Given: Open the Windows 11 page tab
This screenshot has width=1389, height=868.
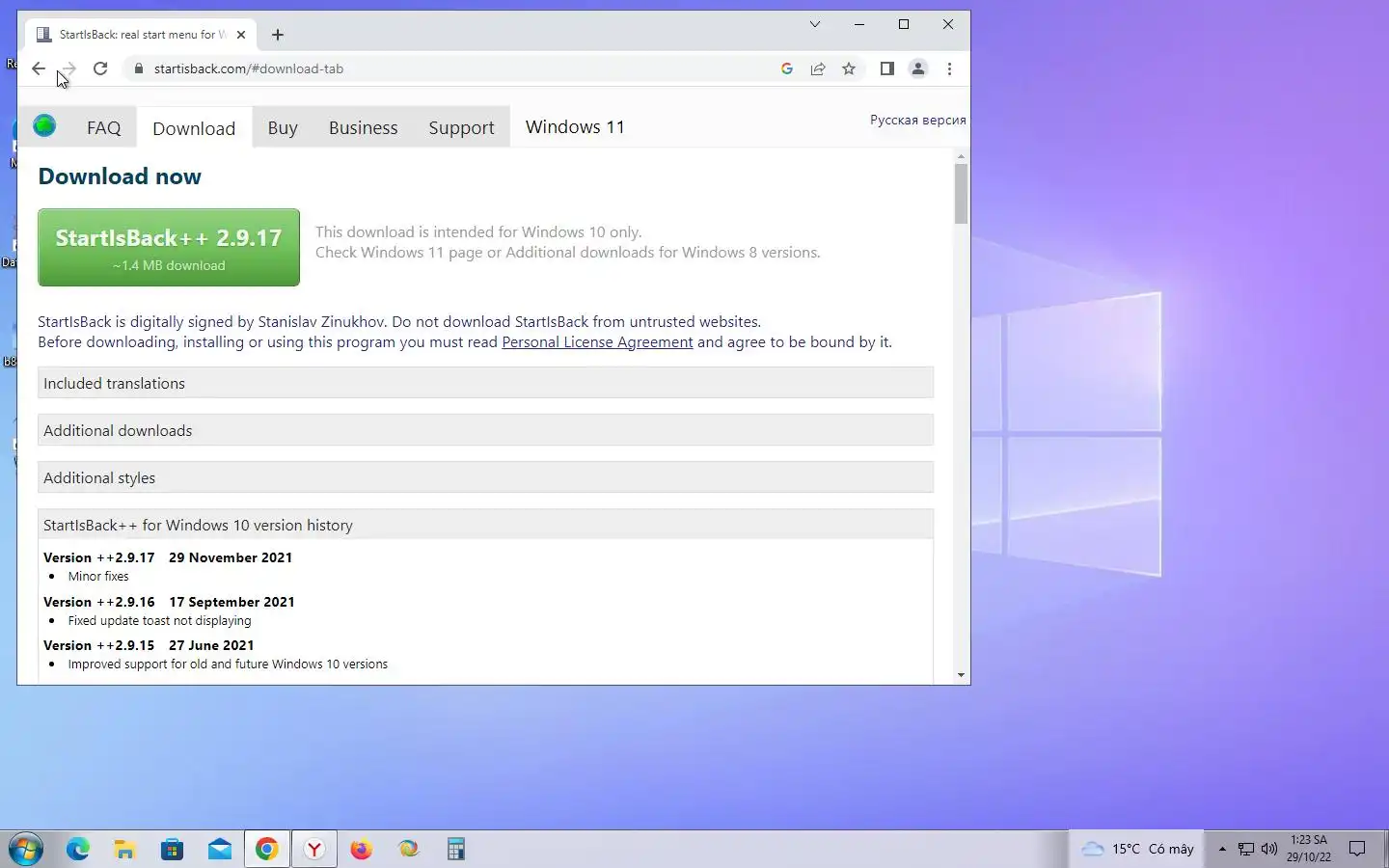Looking at the screenshot, I should (x=575, y=126).
